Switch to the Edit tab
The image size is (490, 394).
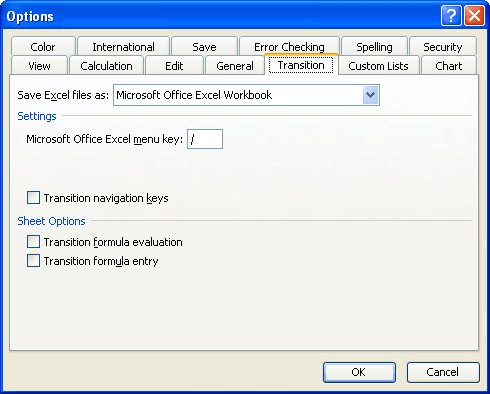(x=174, y=66)
